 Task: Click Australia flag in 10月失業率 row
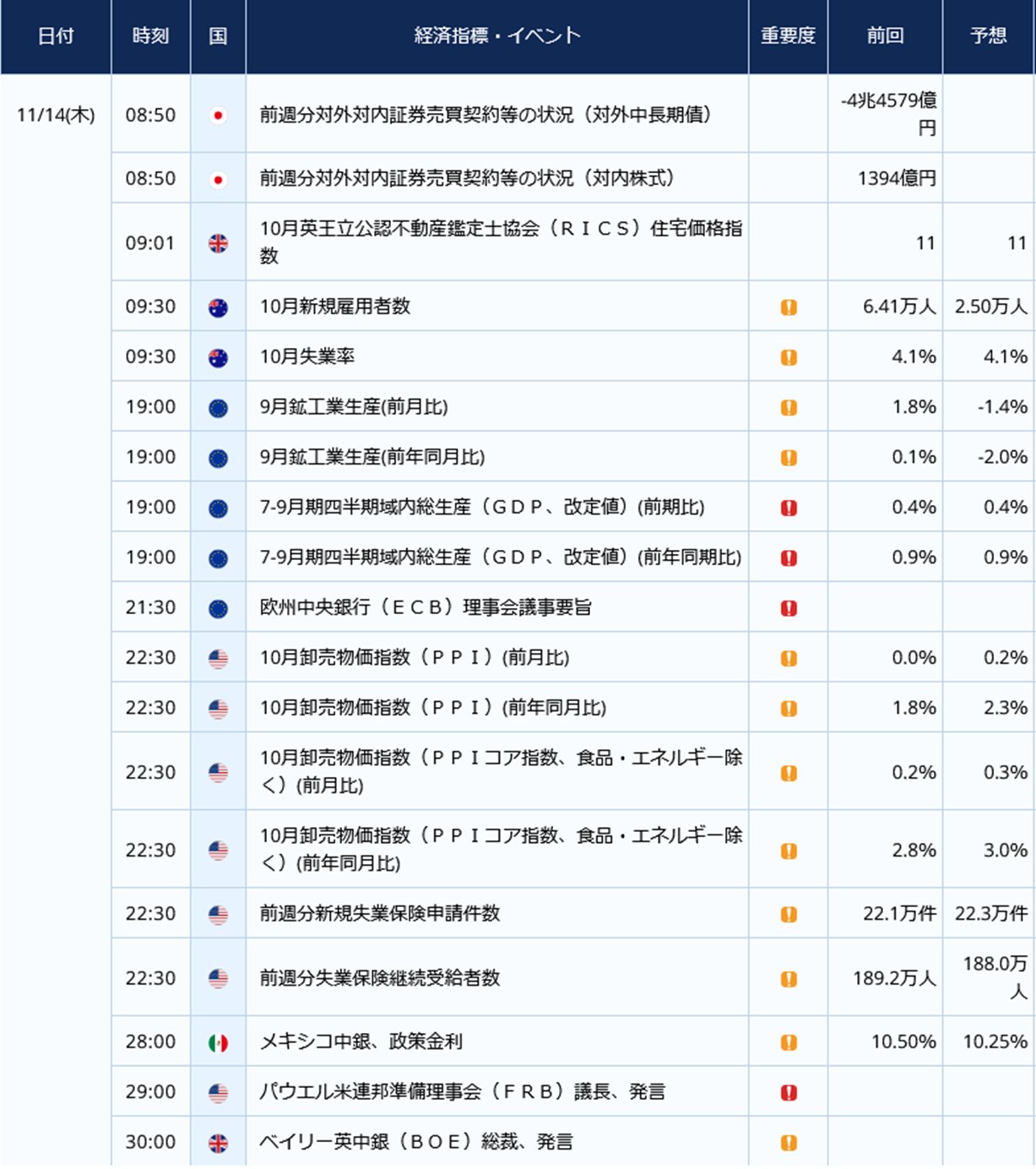tap(218, 357)
